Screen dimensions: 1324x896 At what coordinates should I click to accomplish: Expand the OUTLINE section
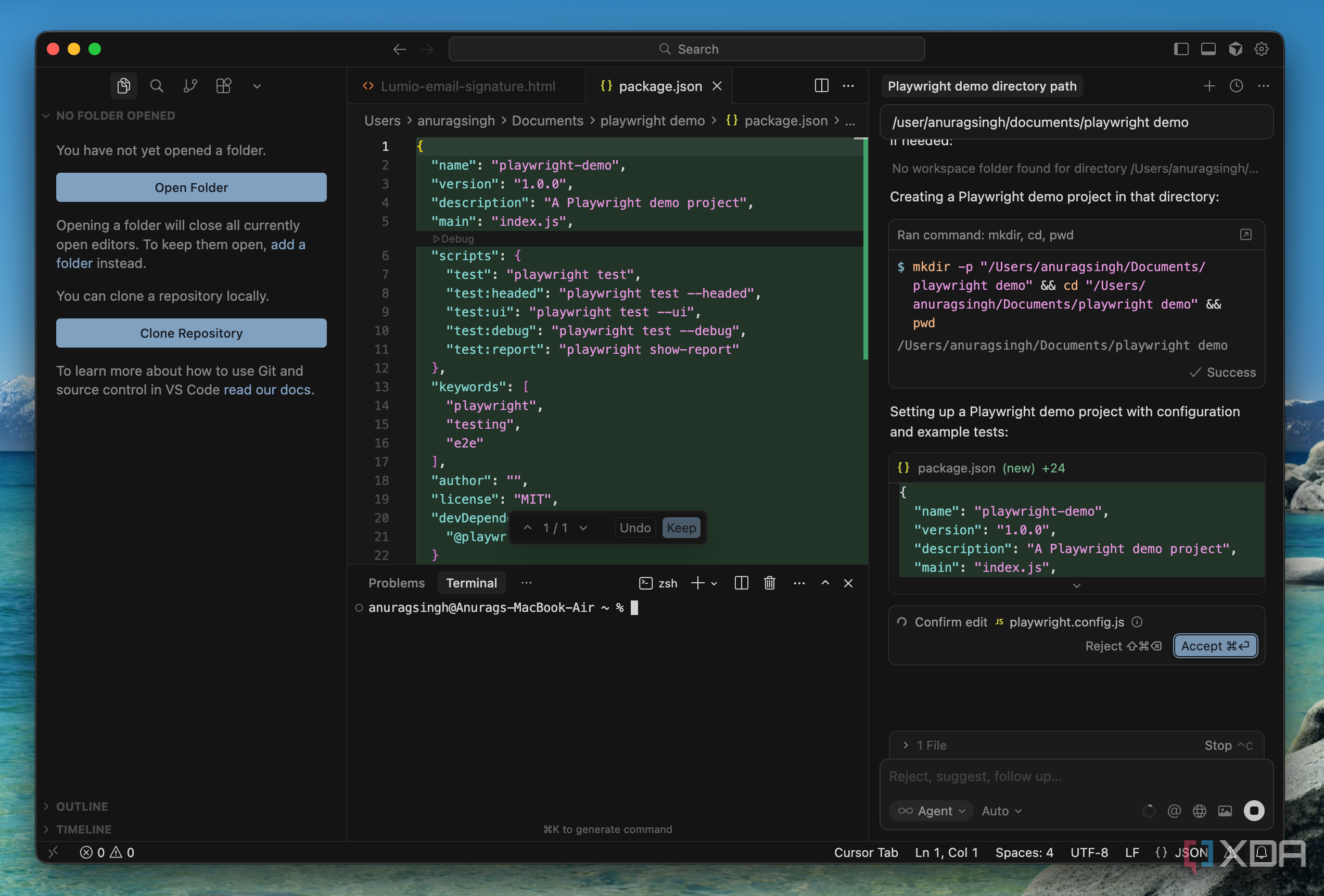point(82,806)
